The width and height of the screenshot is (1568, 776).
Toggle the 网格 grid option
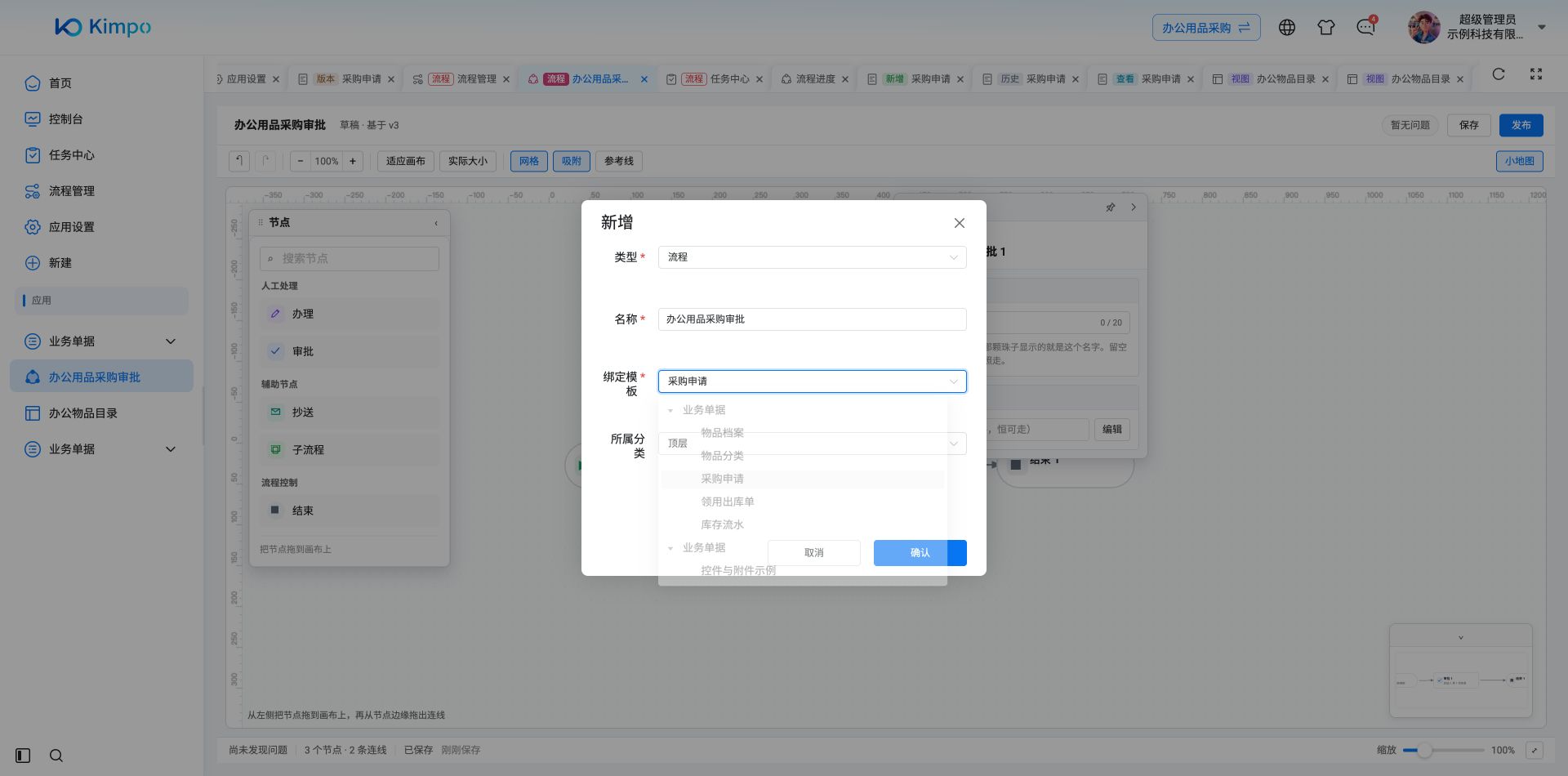tap(529, 161)
